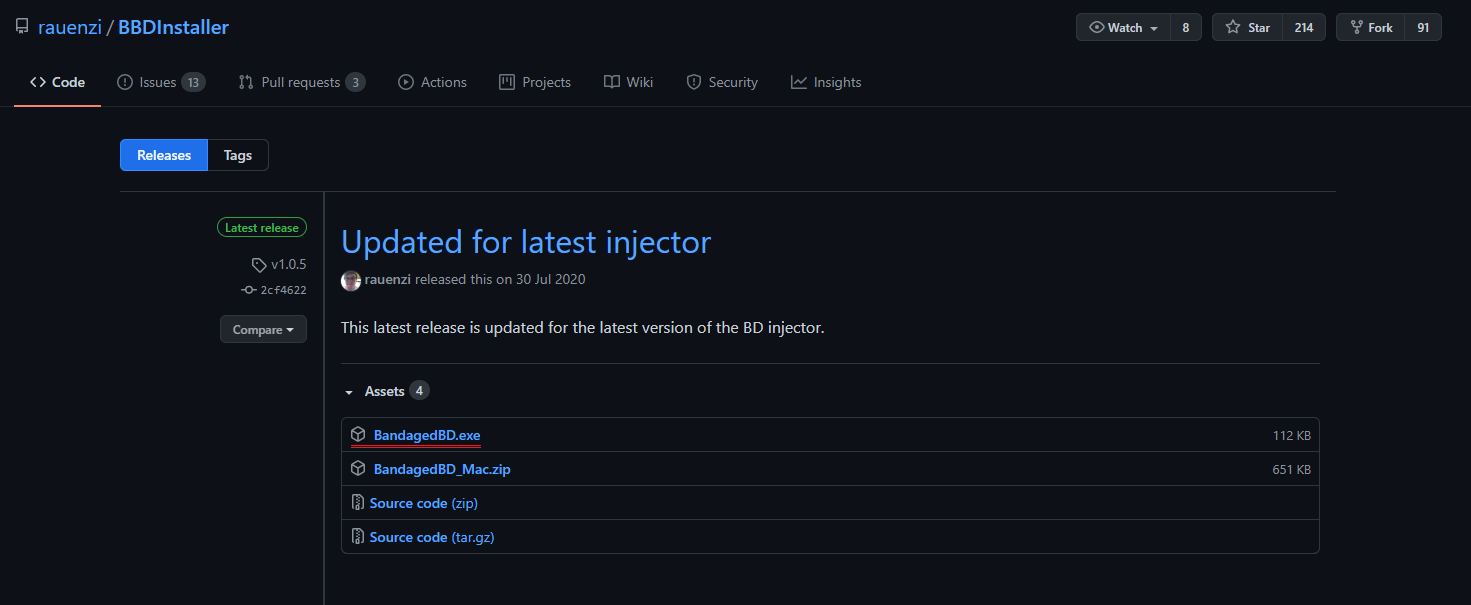
Task: Download Source code (tar.gz)
Action: click(432, 537)
